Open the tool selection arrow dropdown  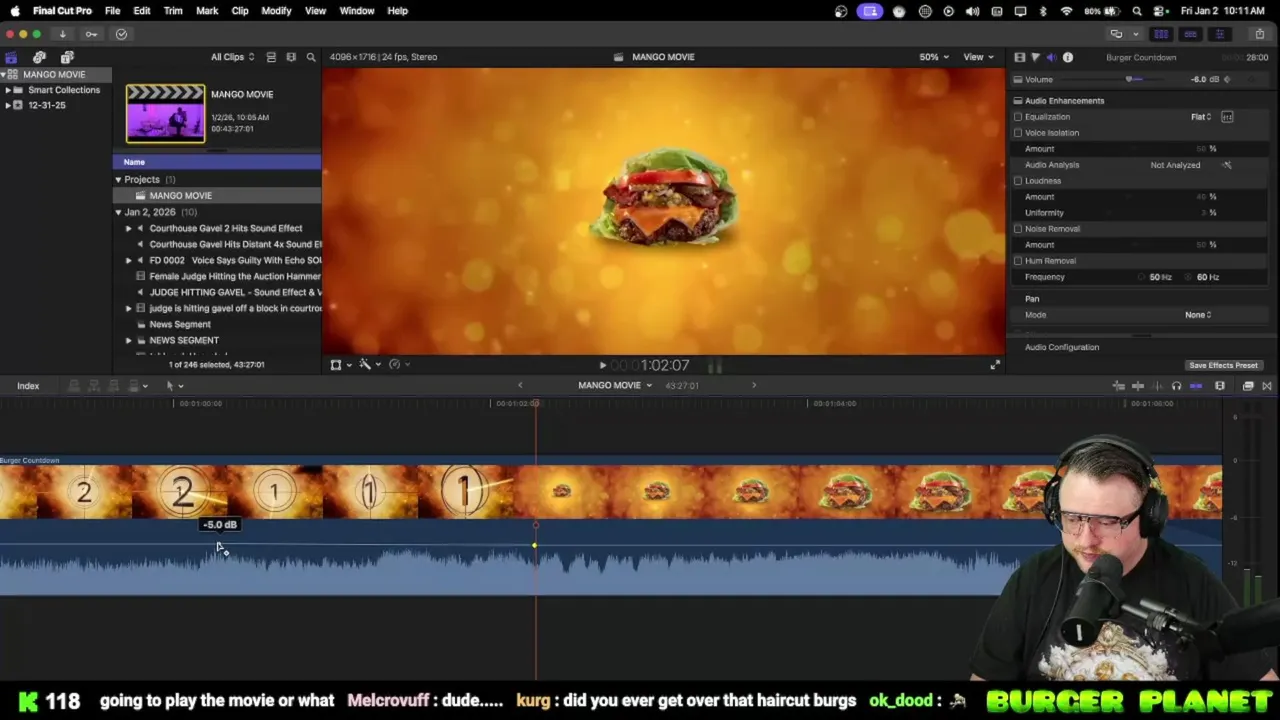pyautogui.click(x=174, y=386)
